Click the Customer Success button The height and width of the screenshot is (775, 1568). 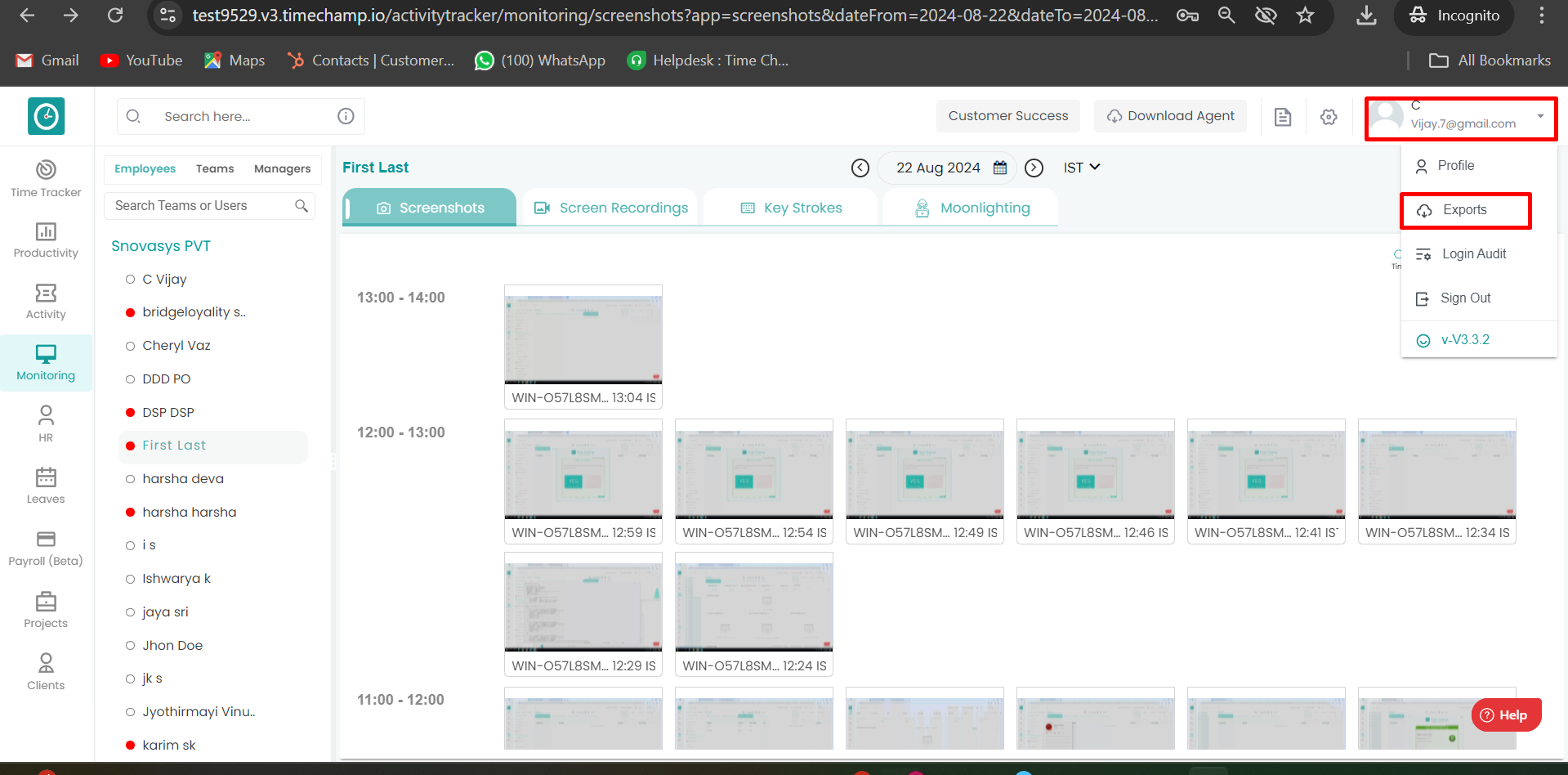click(1008, 116)
